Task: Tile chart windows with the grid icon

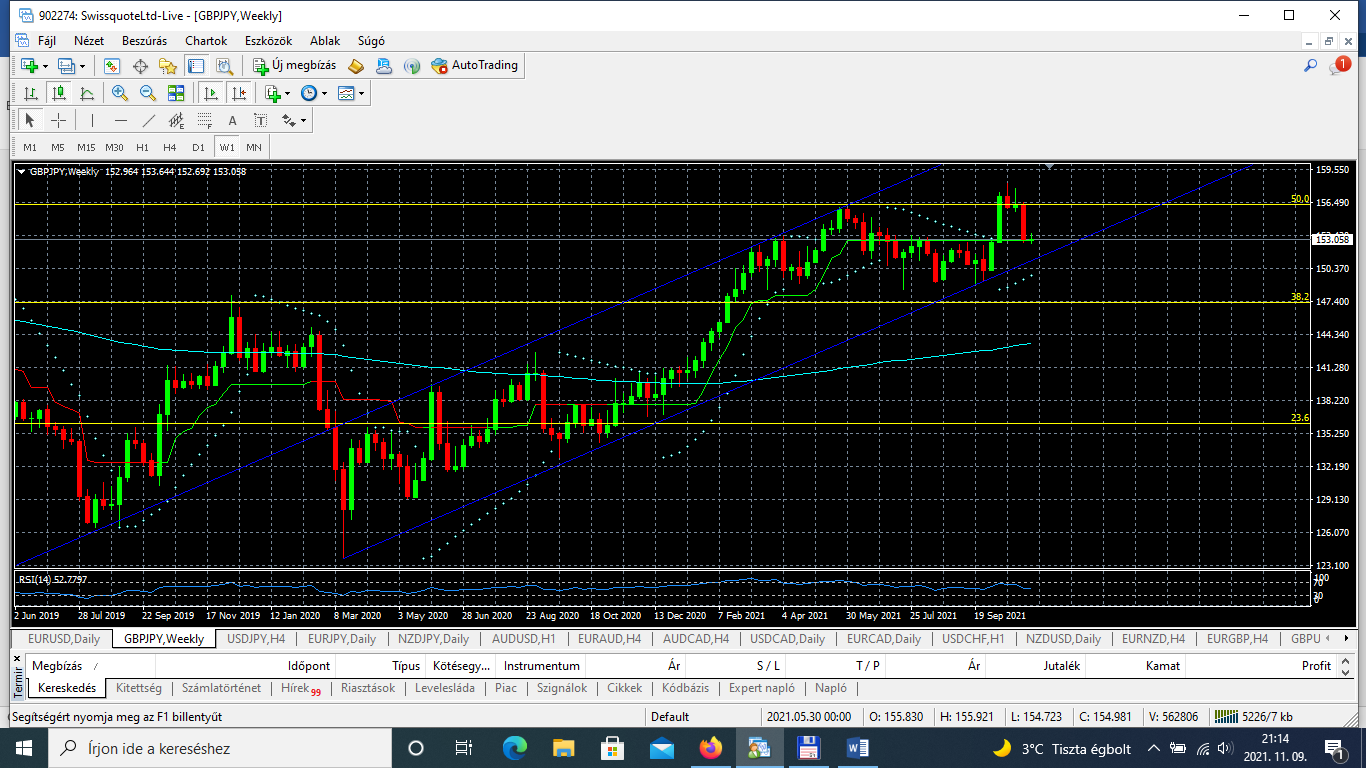Action: pyautogui.click(x=176, y=93)
